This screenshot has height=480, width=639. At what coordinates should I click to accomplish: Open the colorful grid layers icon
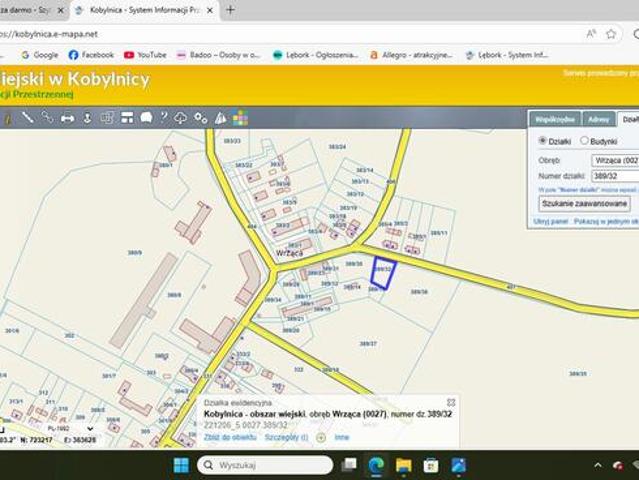coord(240,118)
